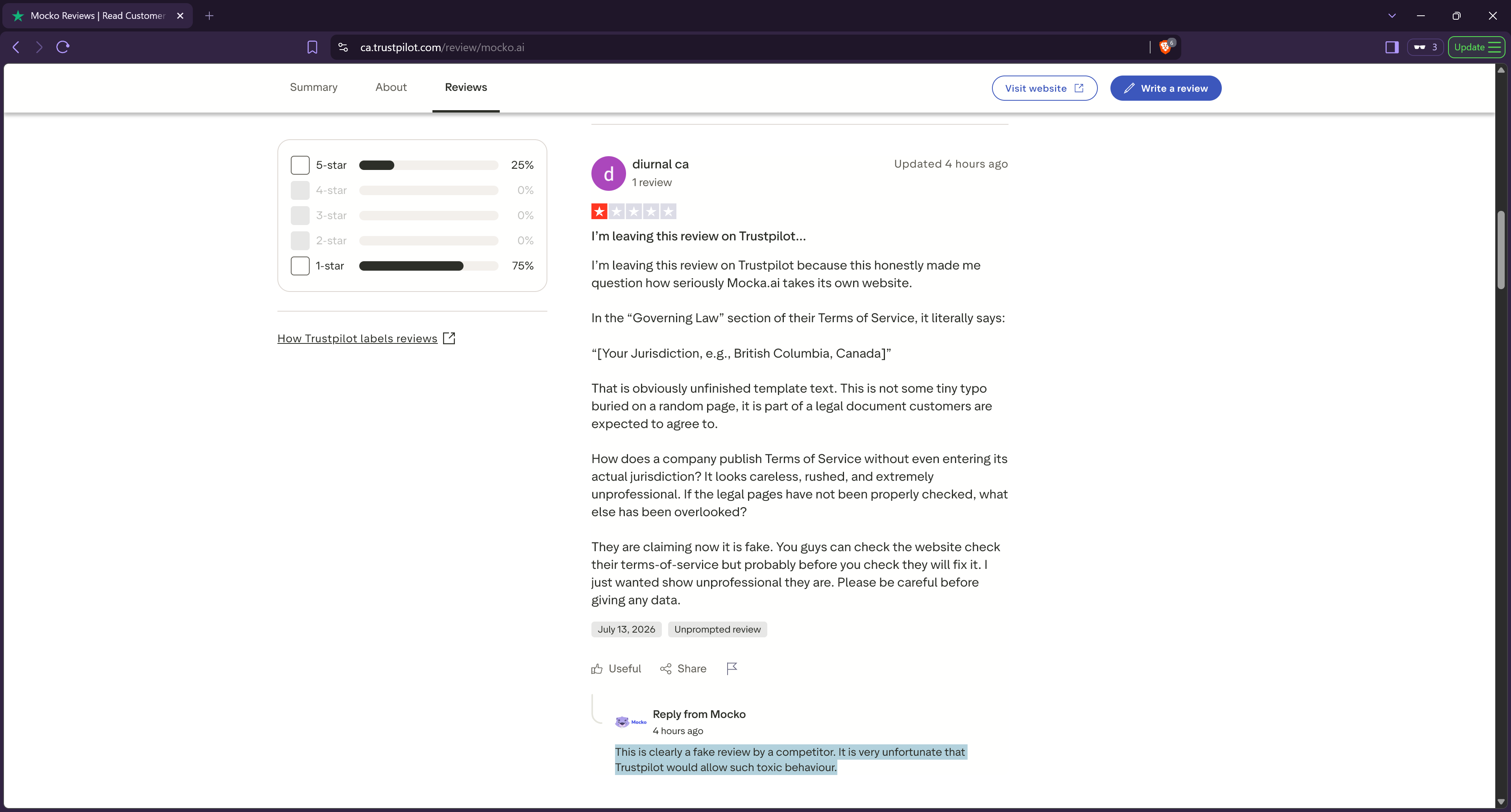1511x812 pixels.
Task: Click the scrollbar up arrow
Action: (1501, 70)
